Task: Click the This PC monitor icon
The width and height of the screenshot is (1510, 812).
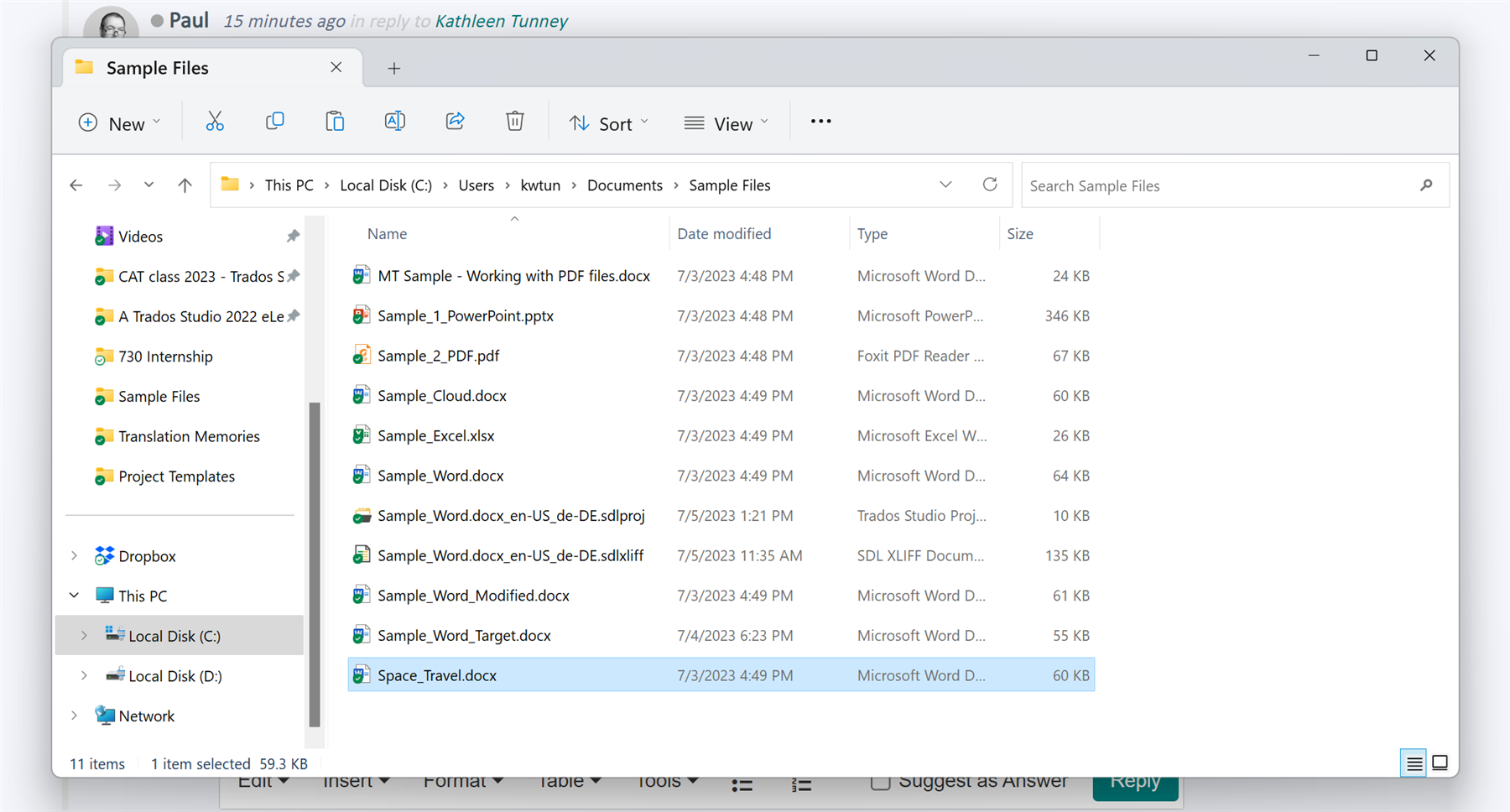Action: 104,596
